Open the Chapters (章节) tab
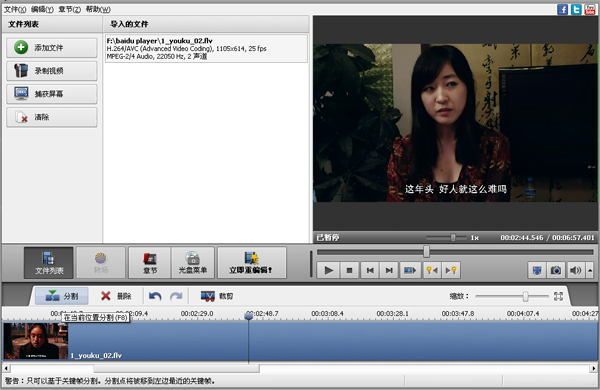 pyautogui.click(x=150, y=263)
